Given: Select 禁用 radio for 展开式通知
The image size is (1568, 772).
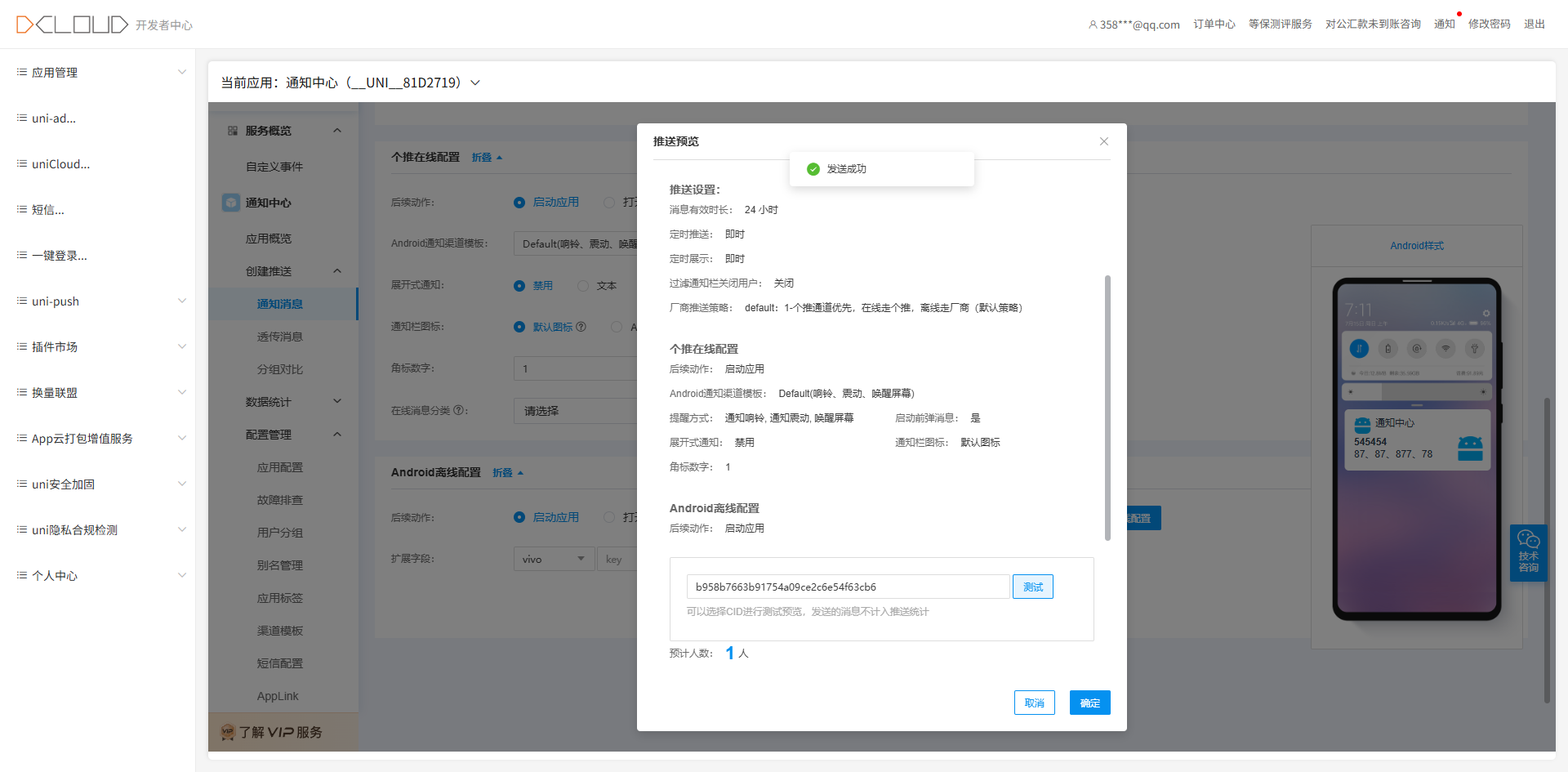Looking at the screenshot, I should pyautogui.click(x=519, y=286).
